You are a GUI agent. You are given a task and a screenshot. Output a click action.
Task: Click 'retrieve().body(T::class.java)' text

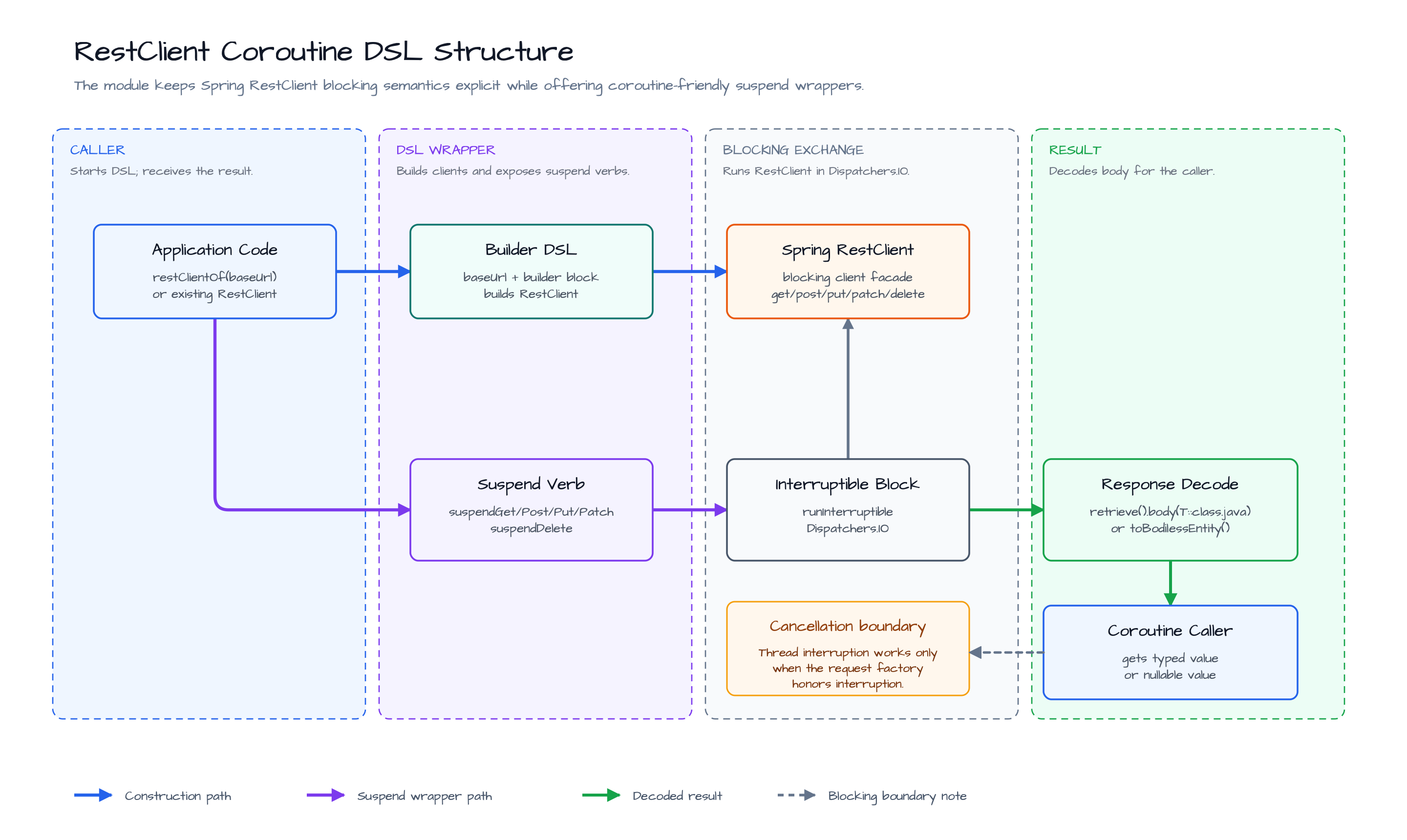(x=1170, y=512)
